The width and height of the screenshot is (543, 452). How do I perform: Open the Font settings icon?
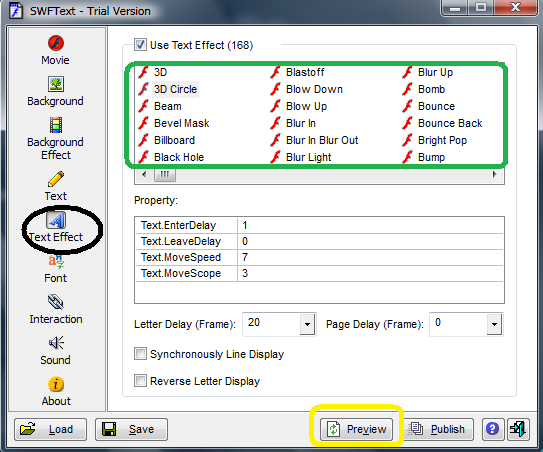[x=56, y=261]
